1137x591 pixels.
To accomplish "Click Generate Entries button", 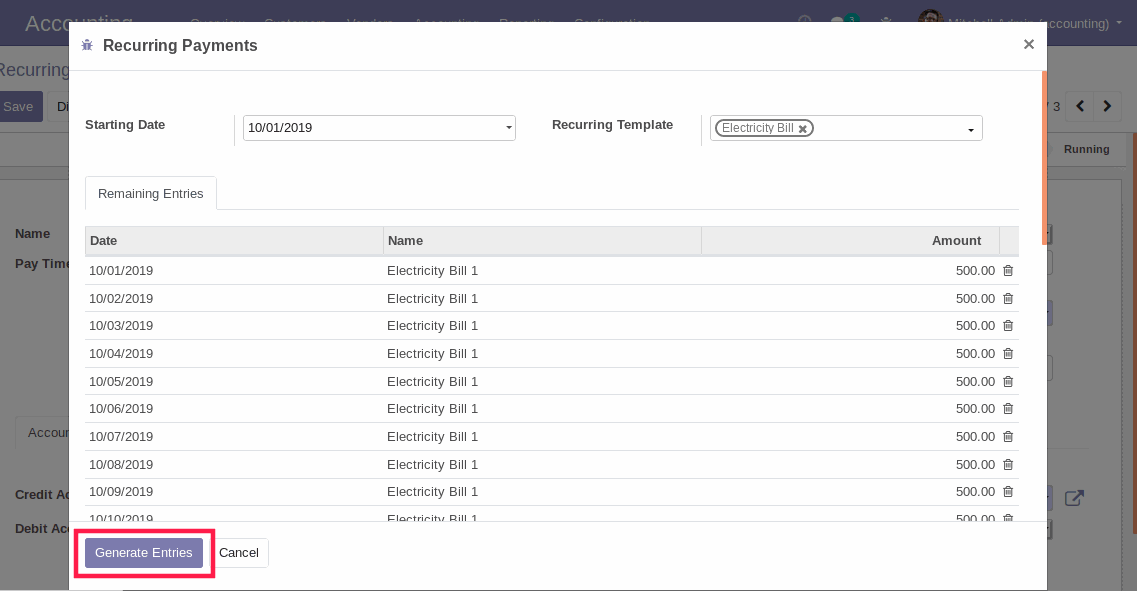I will click(144, 553).
